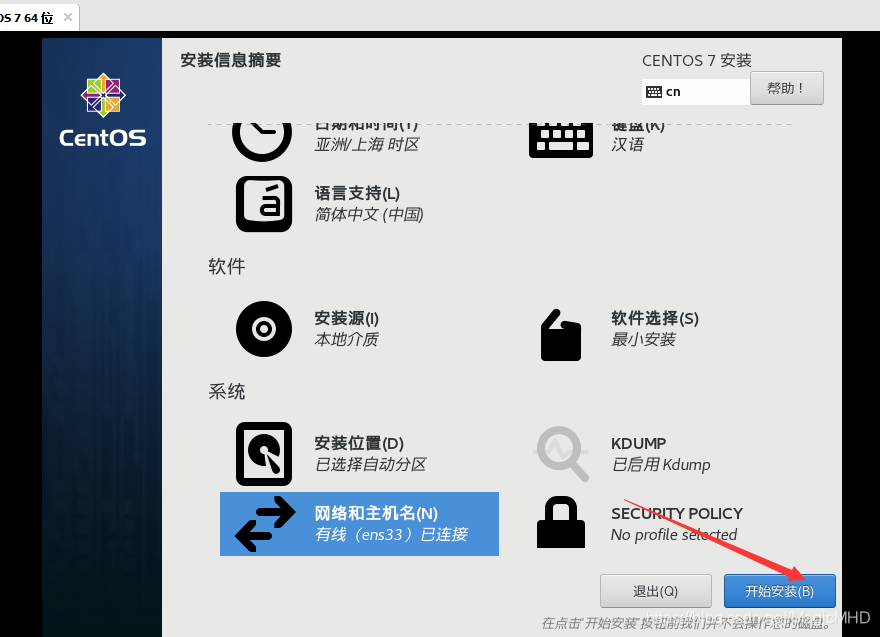Open security policy padlock icon
880x637 pixels.
(x=561, y=522)
